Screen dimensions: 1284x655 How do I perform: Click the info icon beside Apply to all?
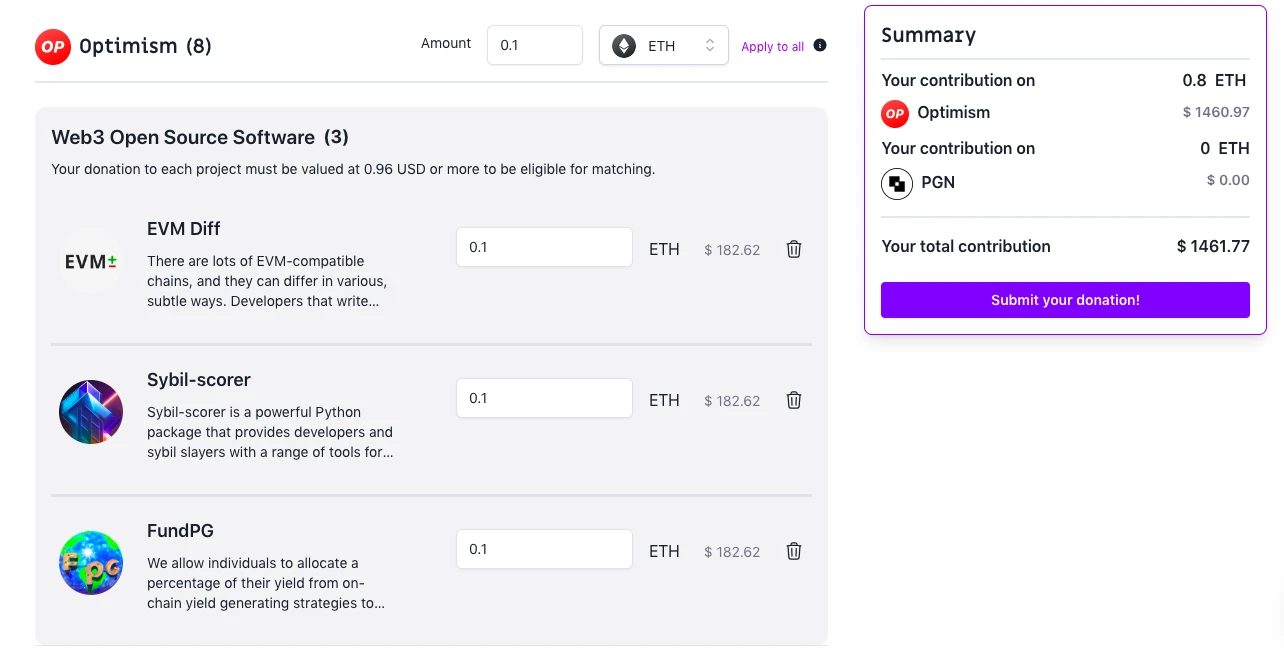[x=820, y=45]
